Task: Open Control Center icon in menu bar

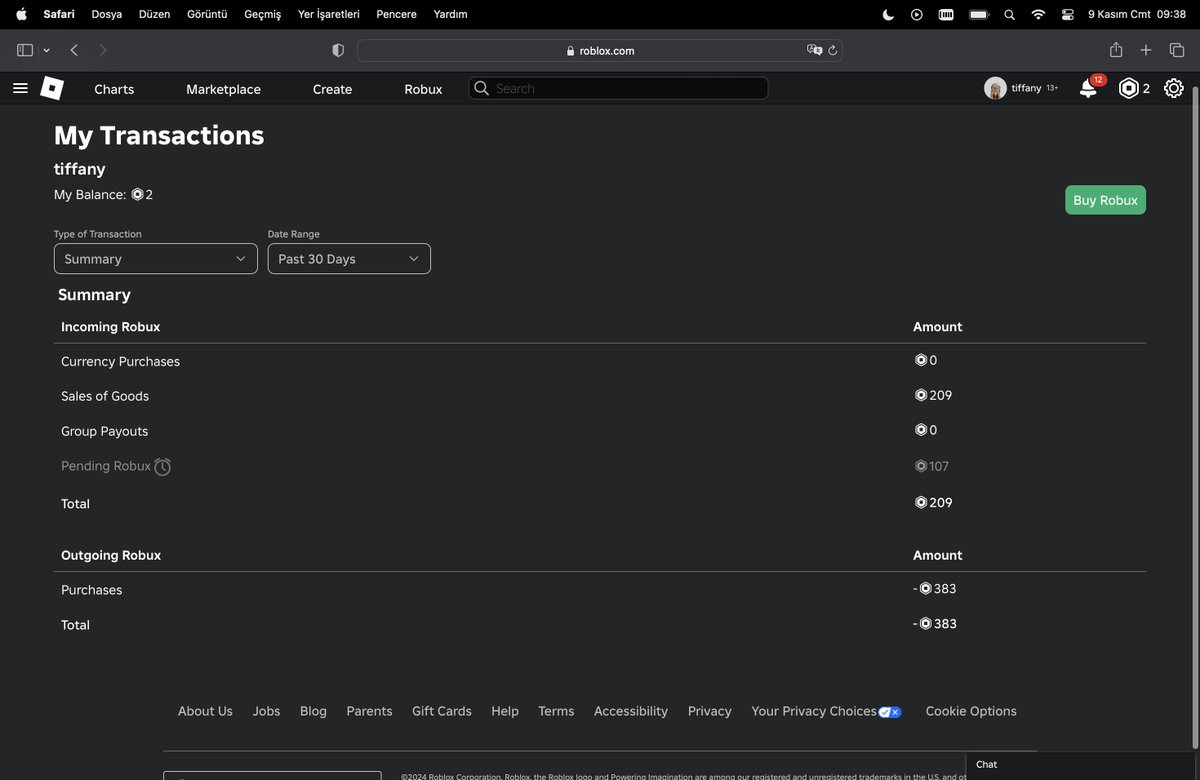Action: click(x=1068, y=14)
